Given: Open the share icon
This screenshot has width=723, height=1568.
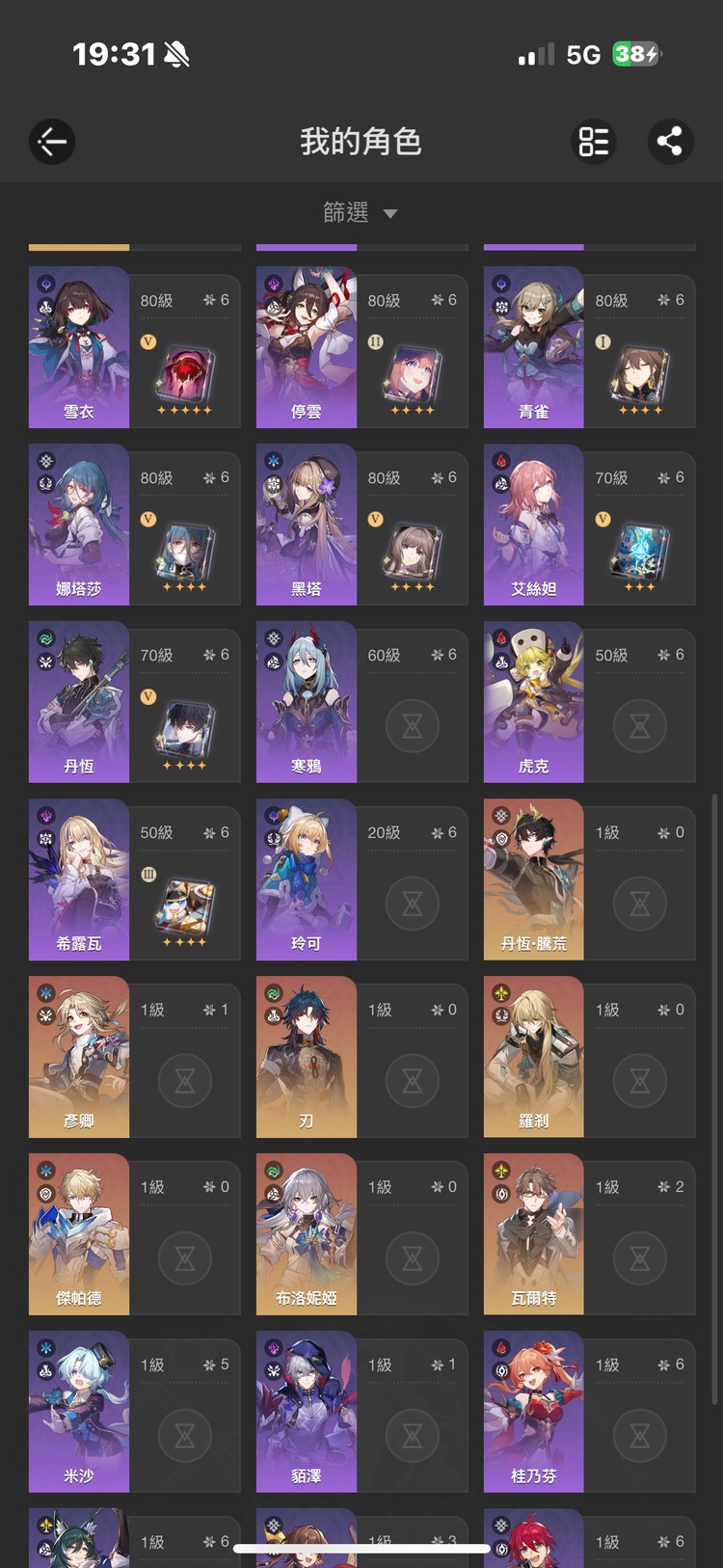Looking at the screenshot, I should tap(670, 142).
